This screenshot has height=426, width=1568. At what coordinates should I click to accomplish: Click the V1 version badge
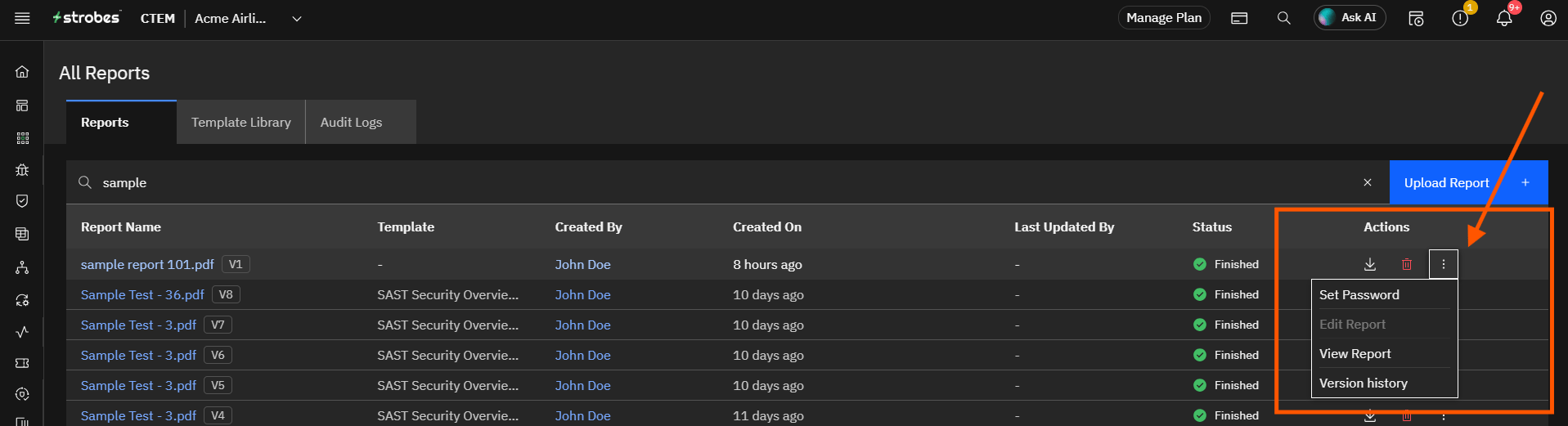pyautogui.click(x=236, y=264)
